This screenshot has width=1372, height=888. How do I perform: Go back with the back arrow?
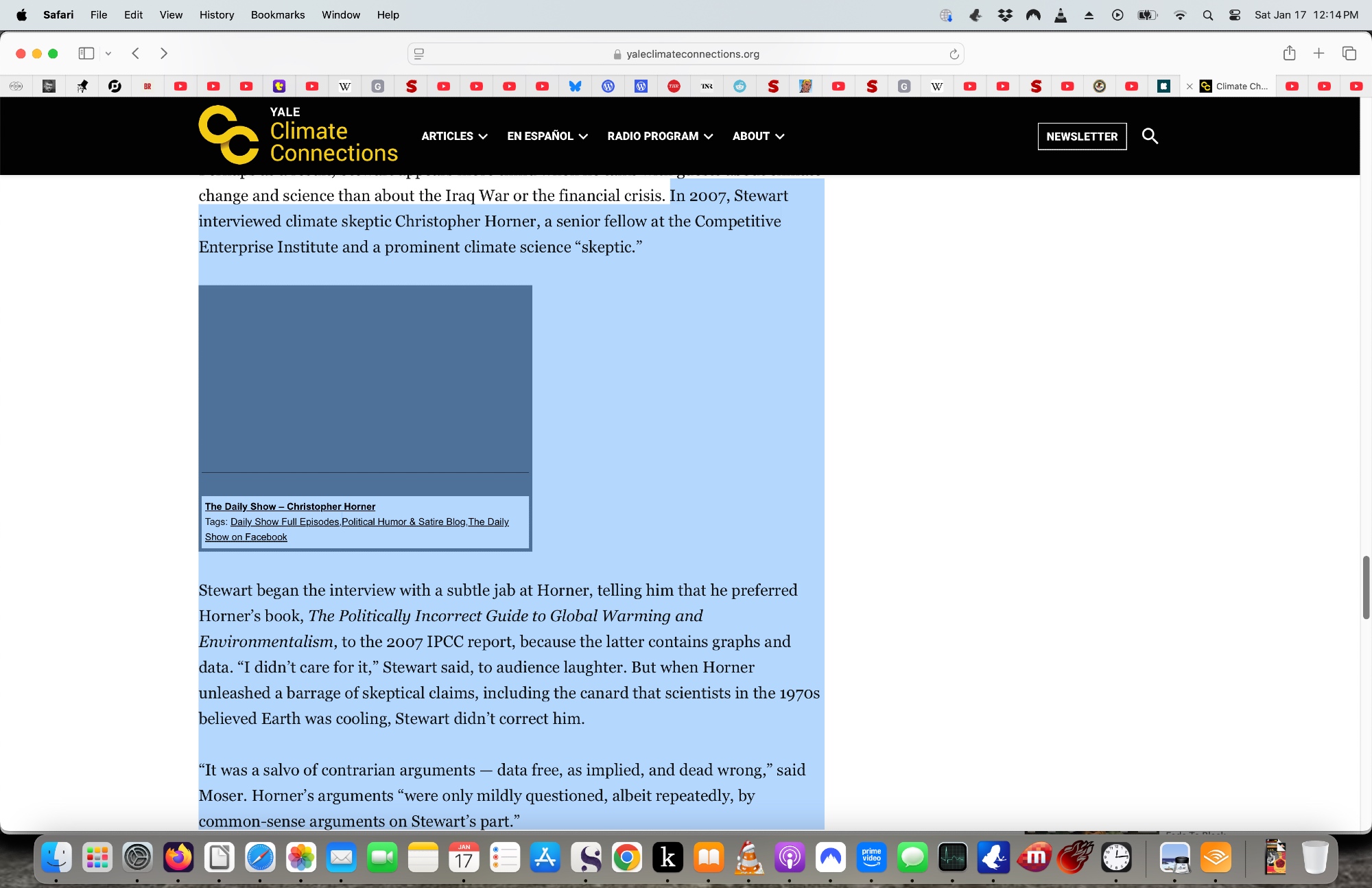(136, 54)
